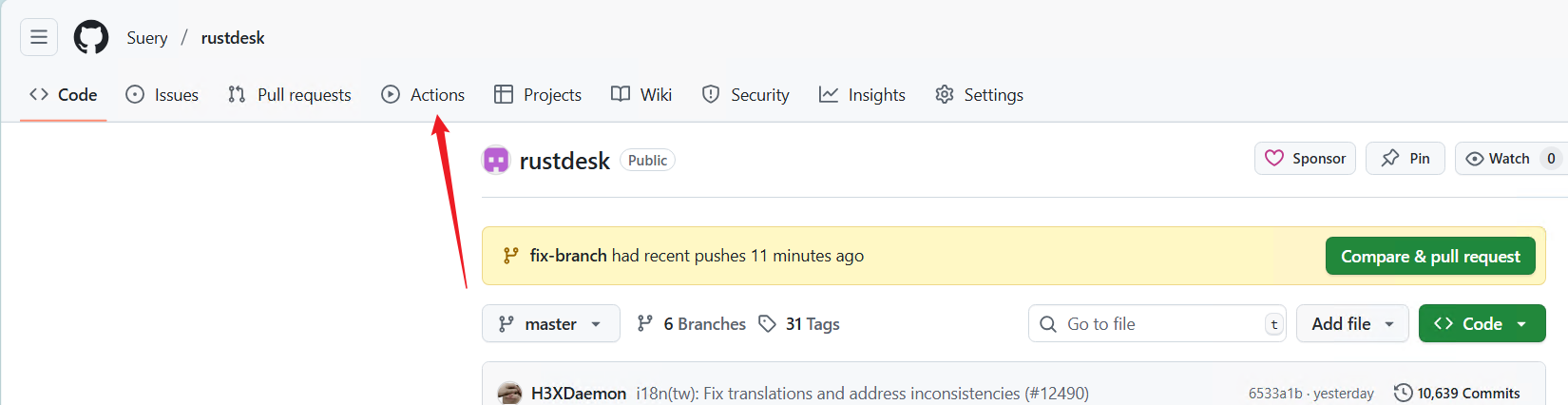Pin the rustdesk repository
Screen dimensions: 1568x405
[x=1405, y=159]
